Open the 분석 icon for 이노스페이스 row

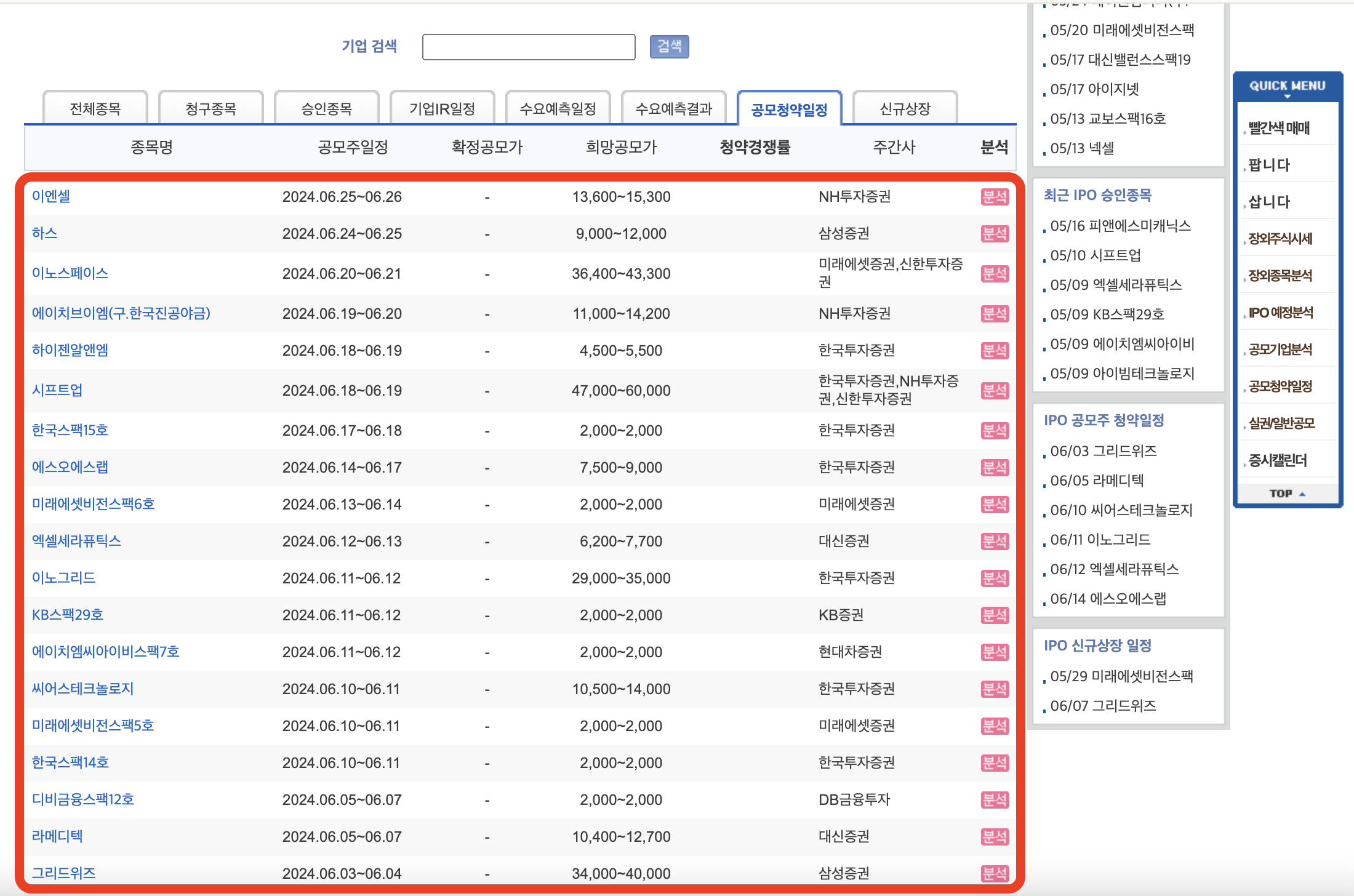[x=994, y=274]
